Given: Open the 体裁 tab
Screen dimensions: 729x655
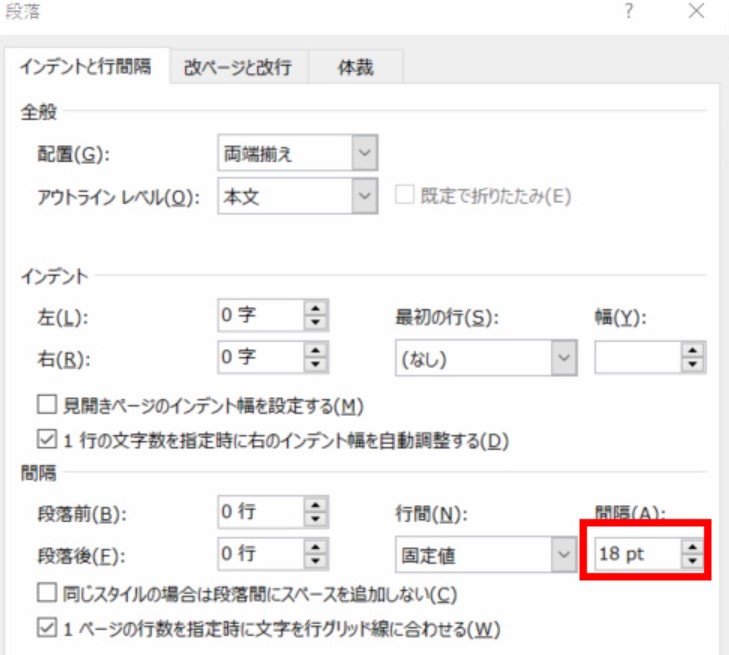Looking at the screenshot, I should coord(355,68).
